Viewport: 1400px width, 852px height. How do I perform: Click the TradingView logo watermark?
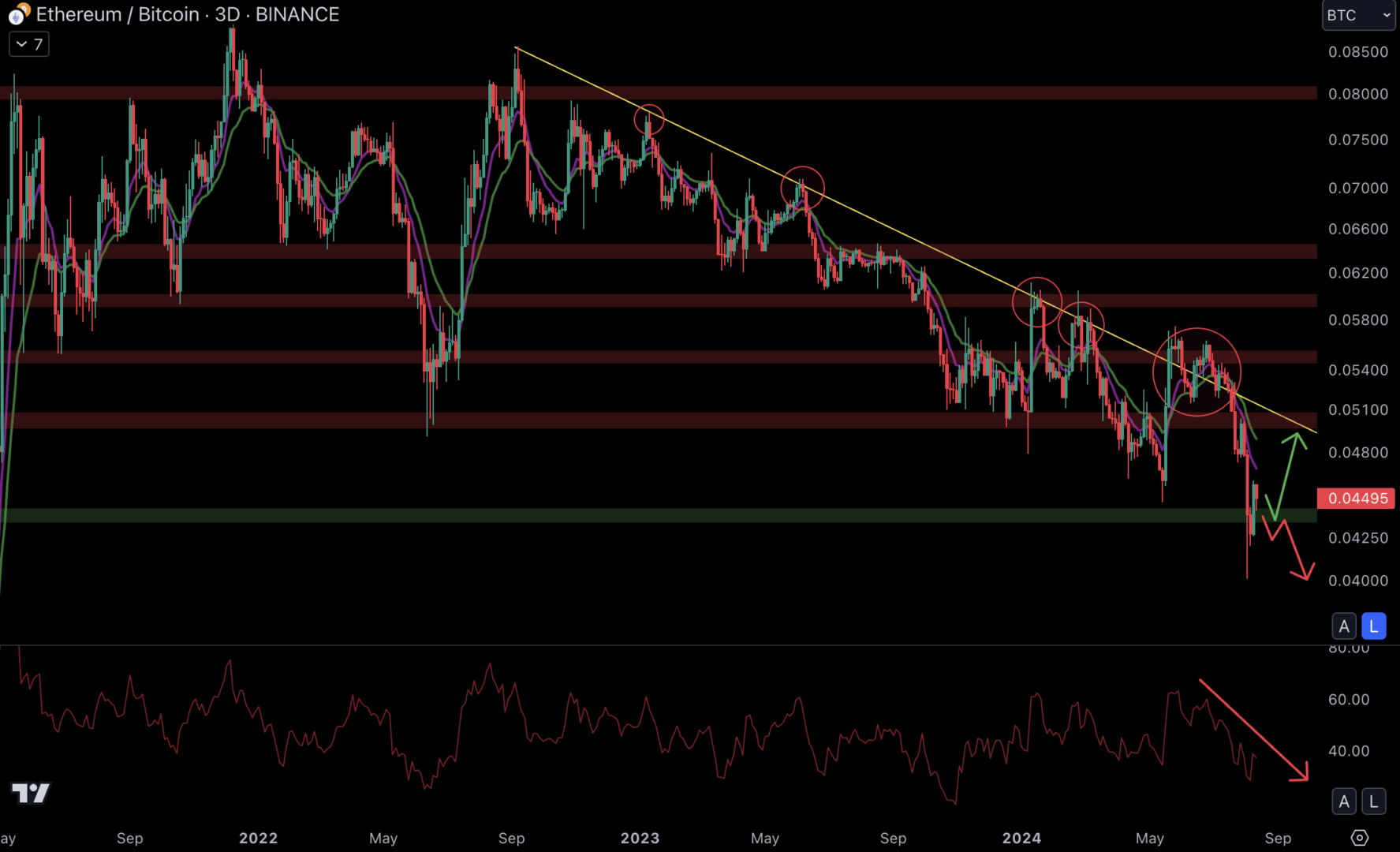point(31,792)
